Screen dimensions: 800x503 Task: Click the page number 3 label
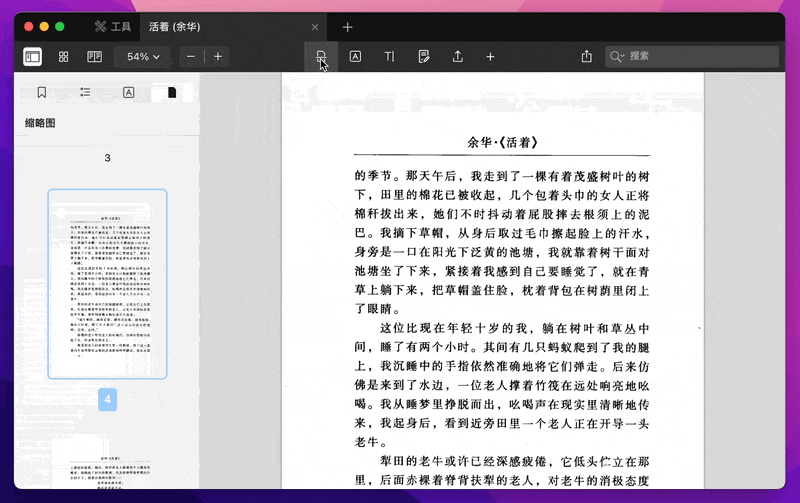coord(107,158)
